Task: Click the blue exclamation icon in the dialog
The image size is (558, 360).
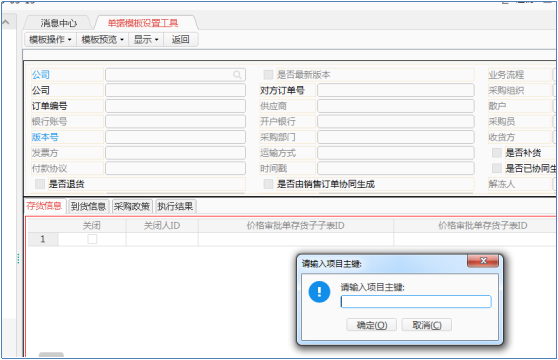Action: pos(319,292)
